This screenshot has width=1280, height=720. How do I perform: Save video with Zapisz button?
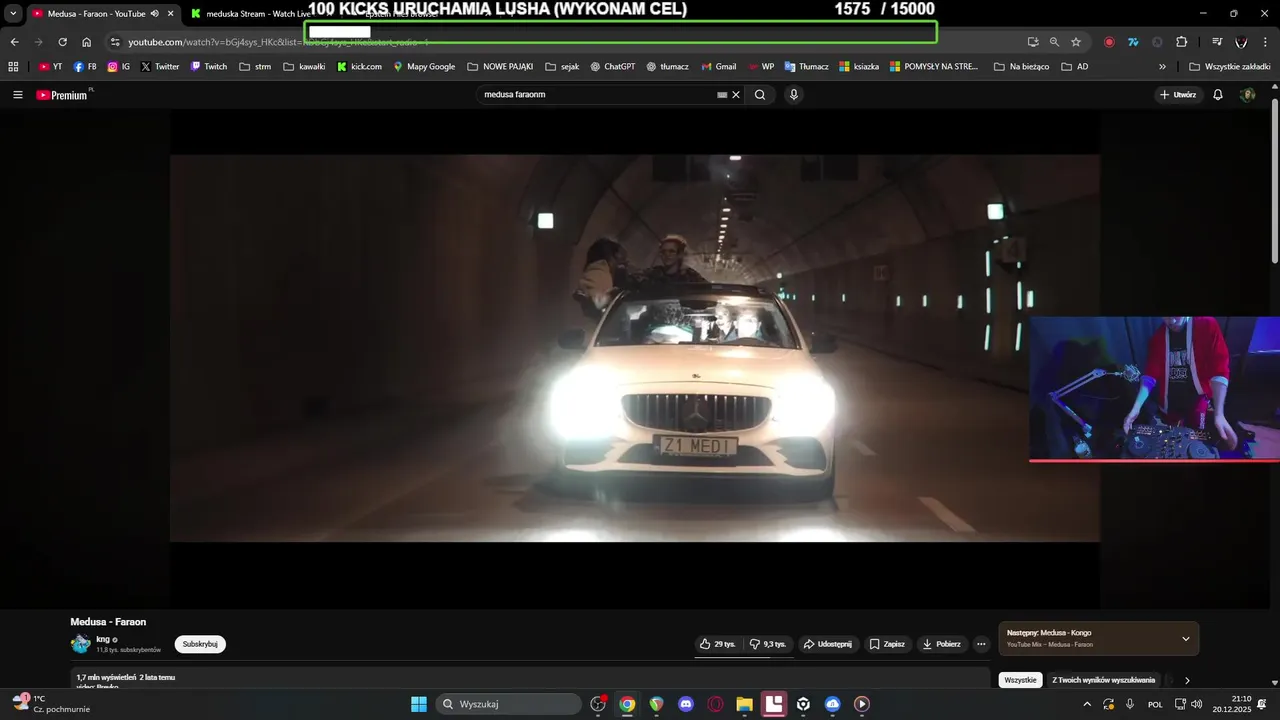pos(887,644)
